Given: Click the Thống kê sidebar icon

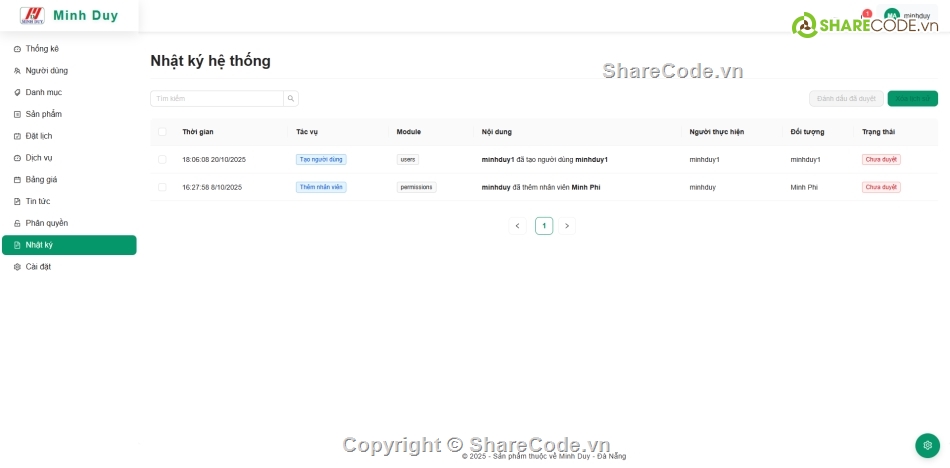Looking at the screenshot, I should pos(17,49).
